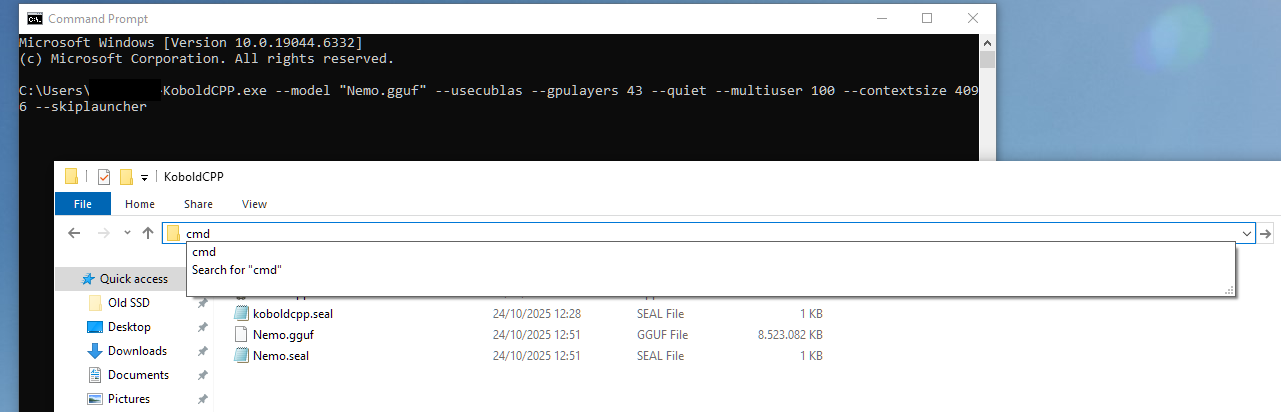
Task: Click the Forward navigation arrow
Action: point(103,233)
